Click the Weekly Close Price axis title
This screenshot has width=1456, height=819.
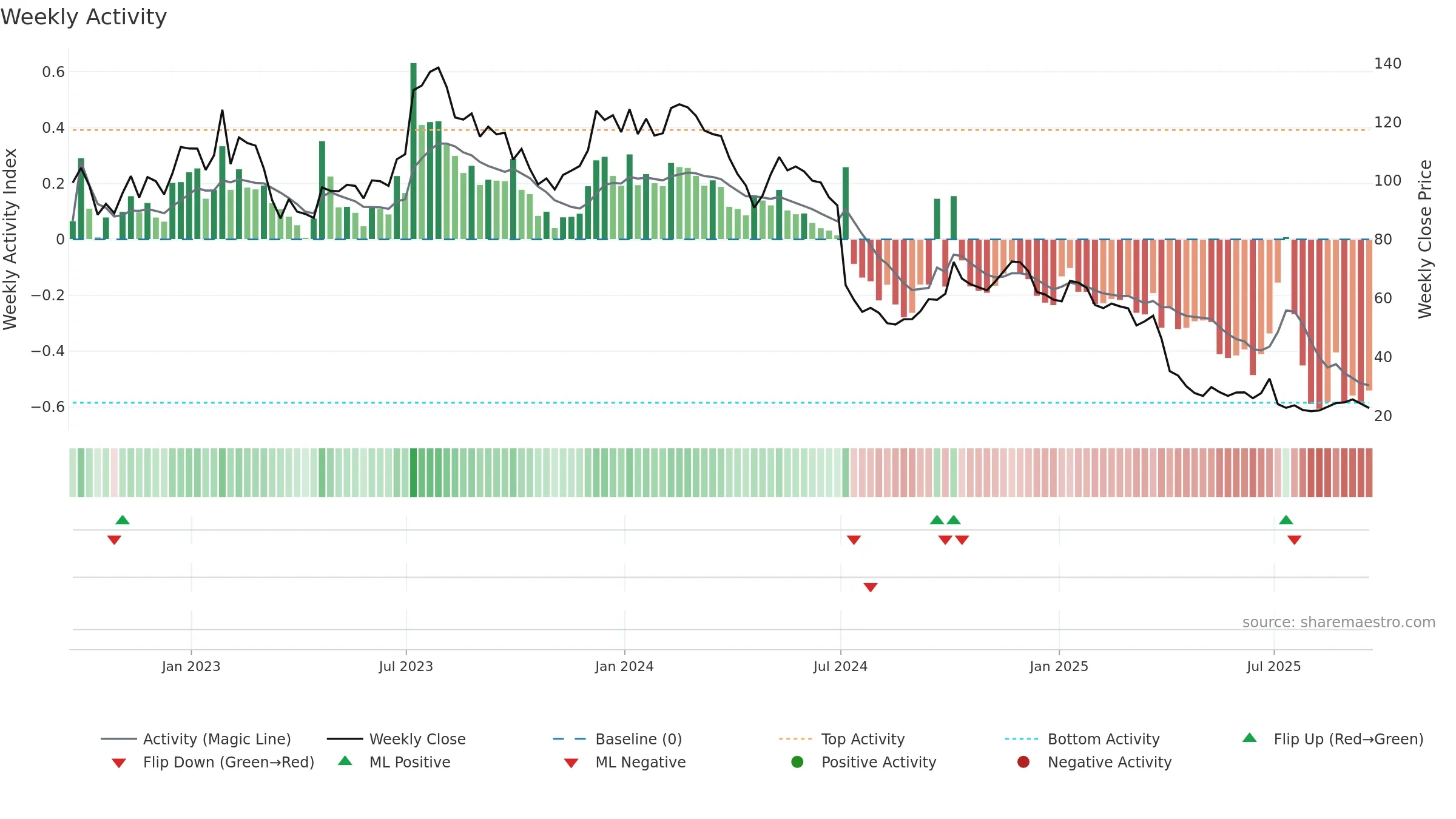pyautogui.click(x=1425, y=240)
